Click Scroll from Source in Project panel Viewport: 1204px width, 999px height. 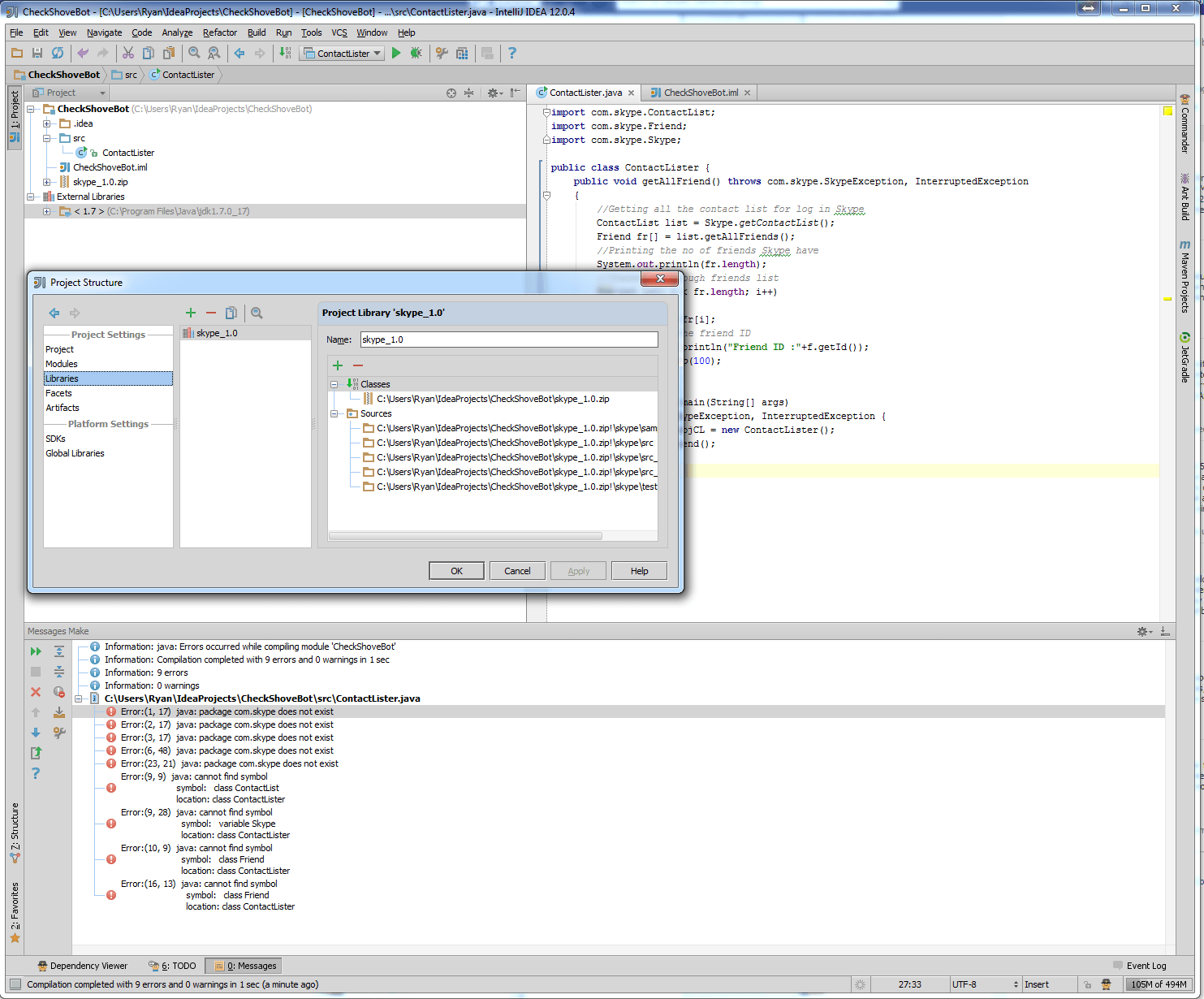tap(451, 93)
